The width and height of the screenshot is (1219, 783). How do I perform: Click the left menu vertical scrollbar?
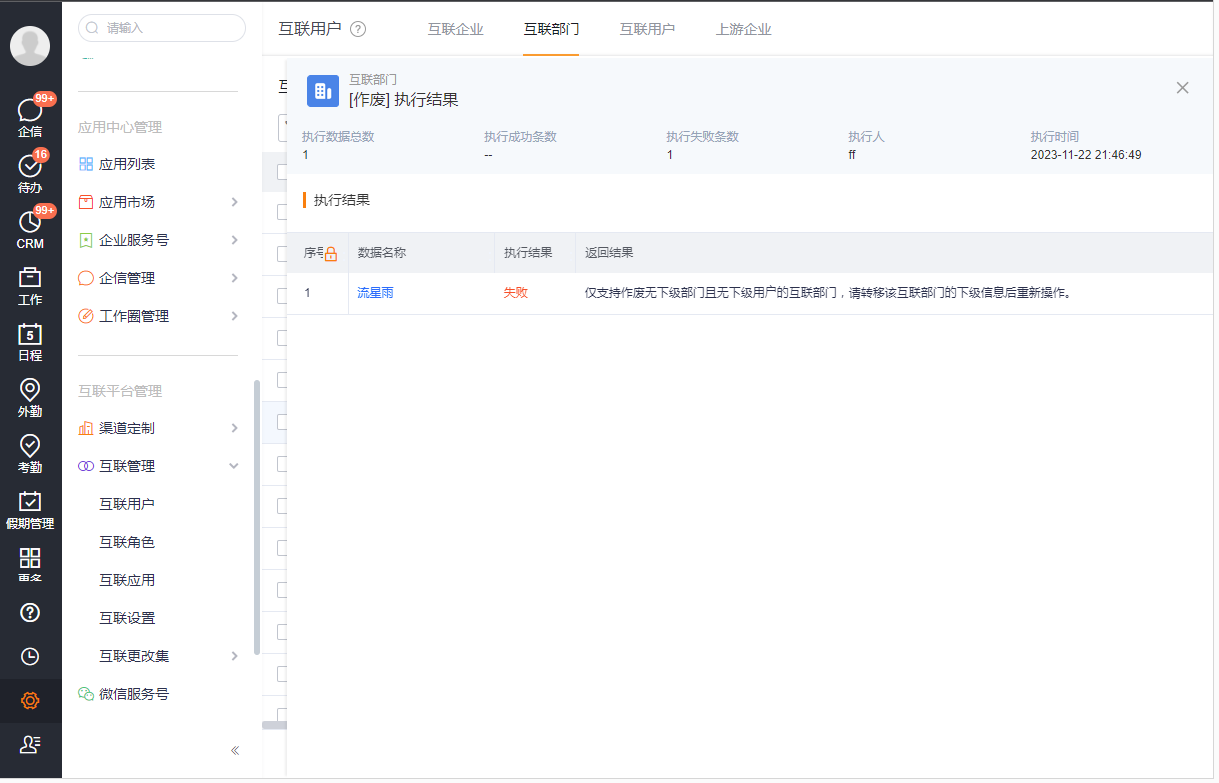[x=257, y=516]
